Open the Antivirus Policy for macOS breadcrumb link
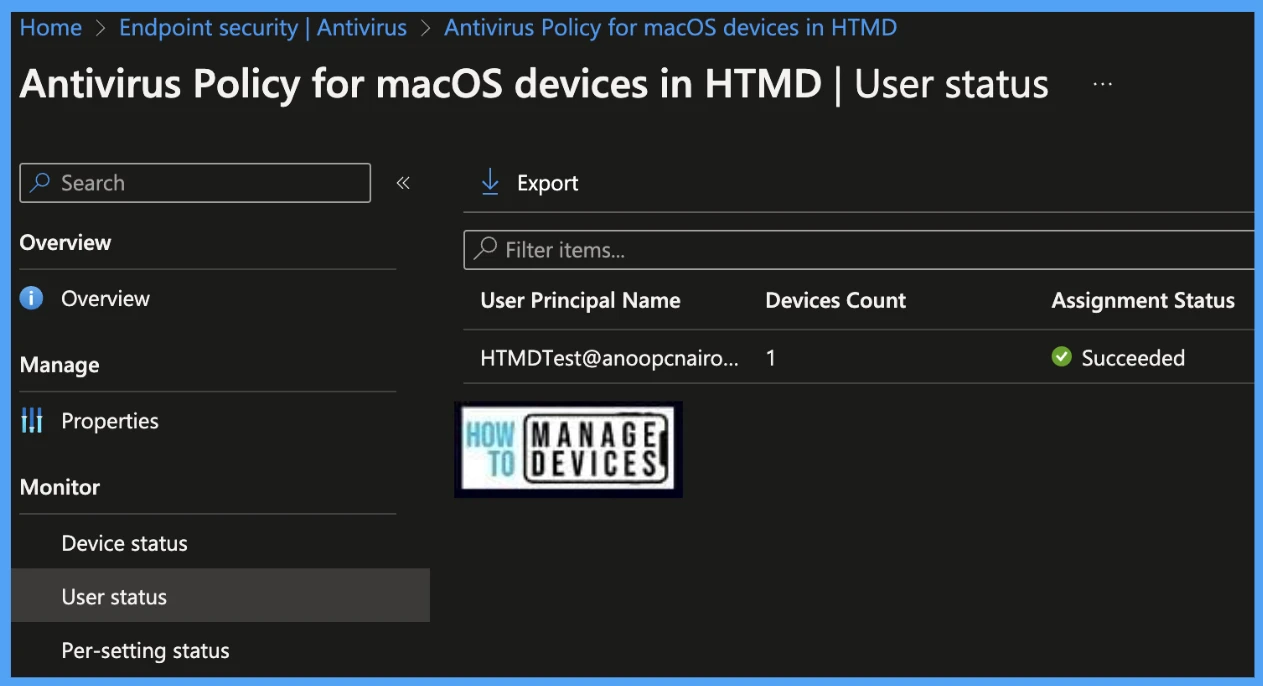 [x=670, y=28]
